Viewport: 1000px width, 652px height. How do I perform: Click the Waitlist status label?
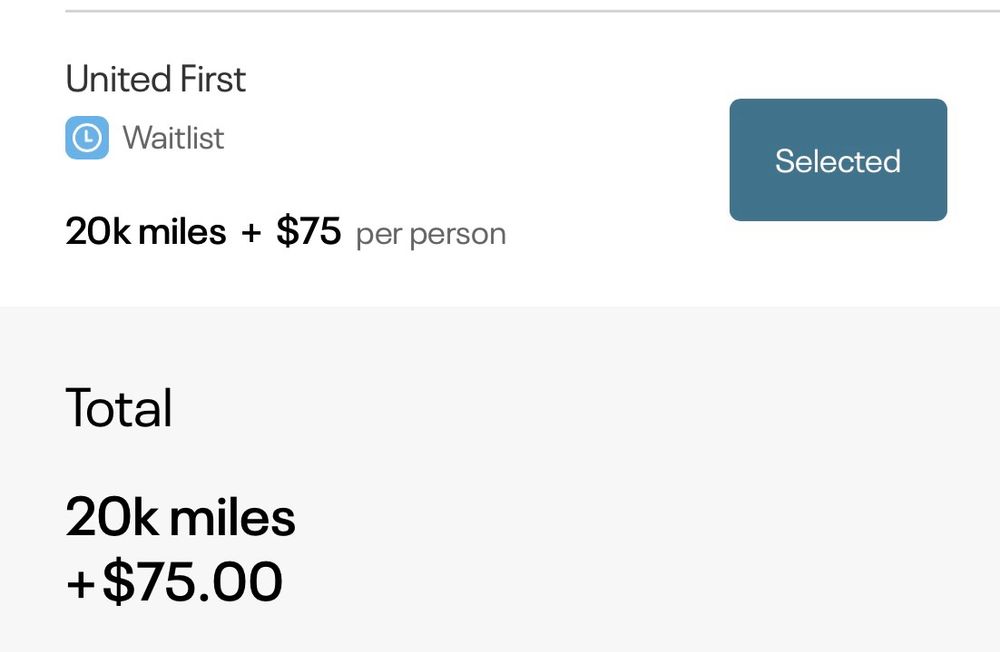173,138
